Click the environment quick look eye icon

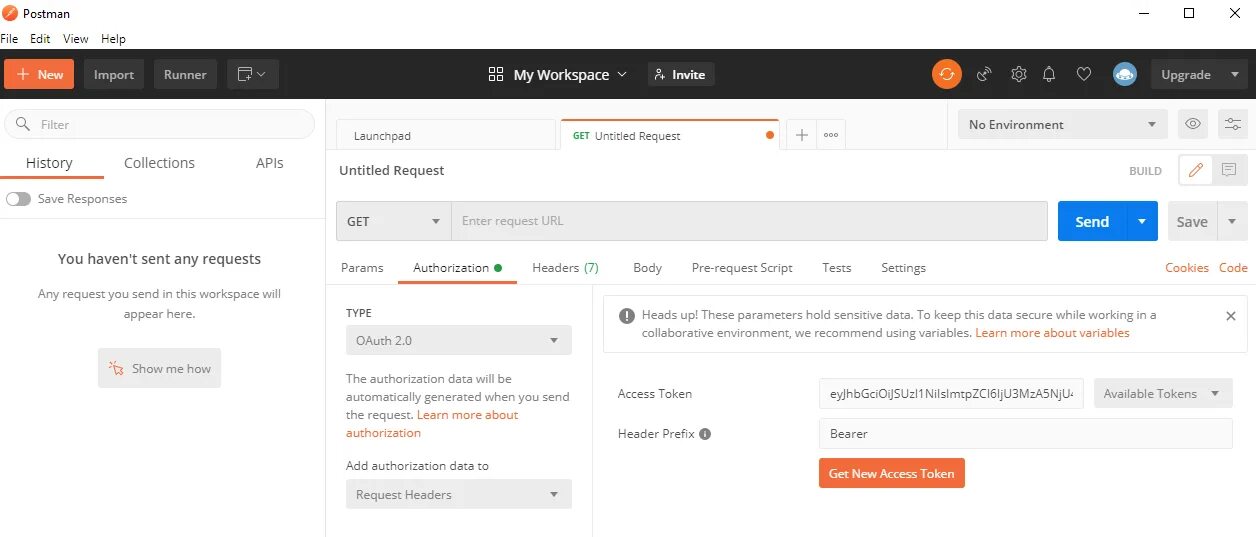[1193, 124]
